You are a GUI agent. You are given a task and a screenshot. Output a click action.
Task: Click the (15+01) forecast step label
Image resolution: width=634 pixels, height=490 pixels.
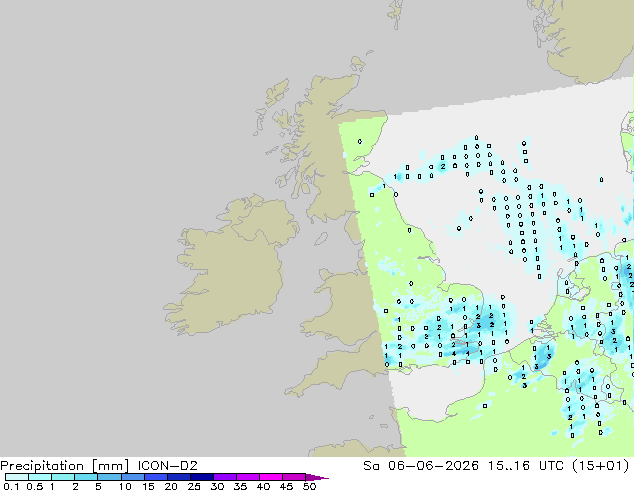601,466
